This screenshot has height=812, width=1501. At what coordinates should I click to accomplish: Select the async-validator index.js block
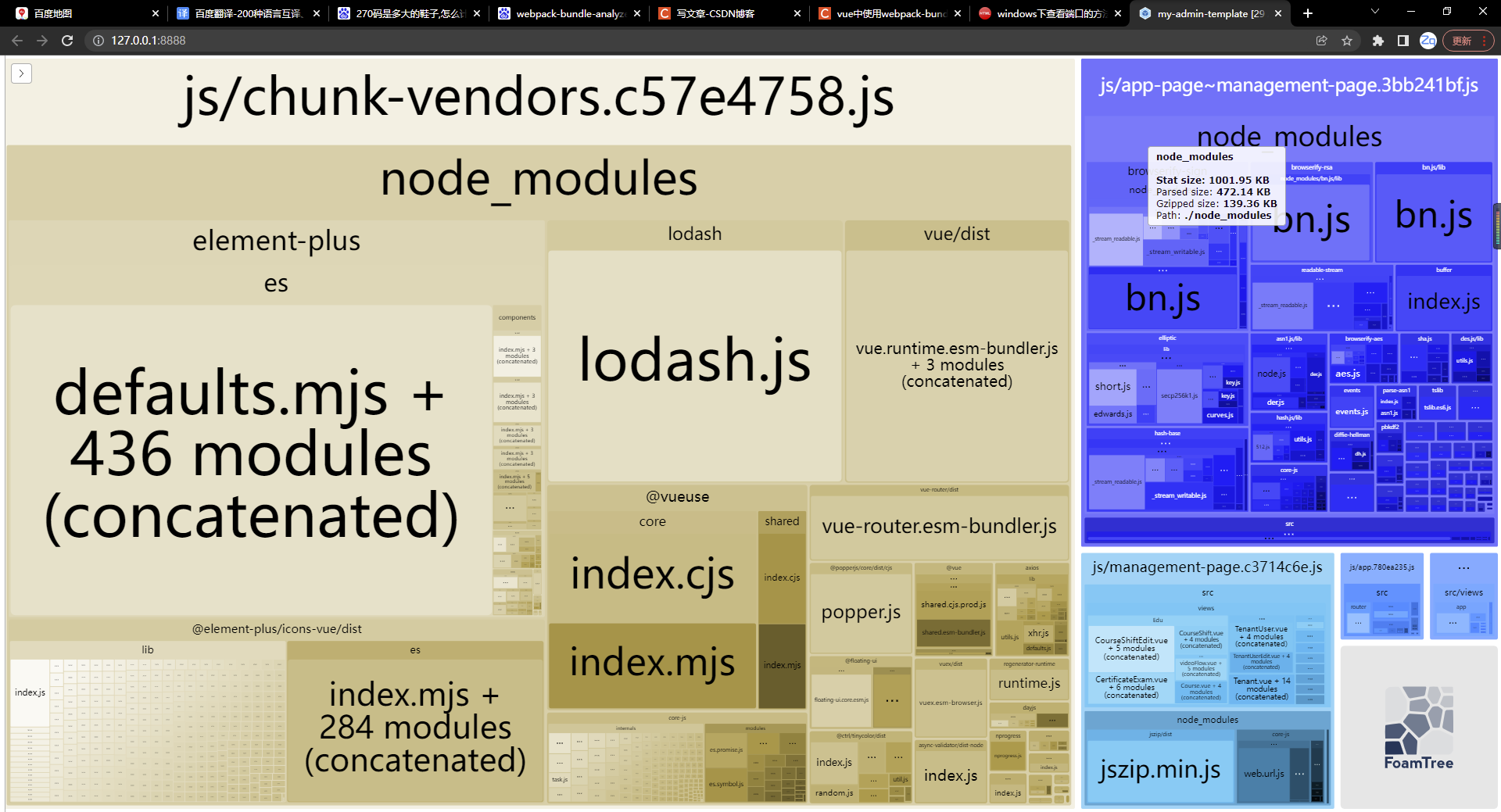[951, 776]
